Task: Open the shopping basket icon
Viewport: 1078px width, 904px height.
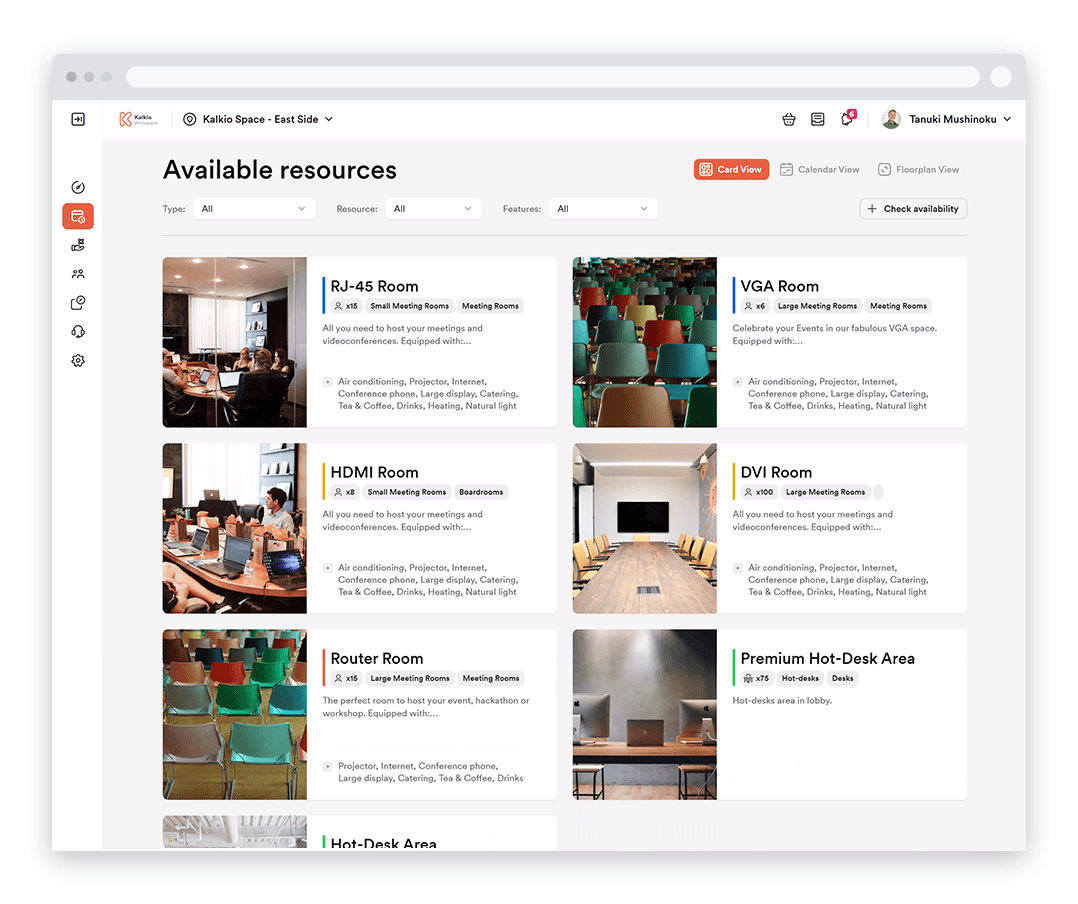Action: [789, 120]
